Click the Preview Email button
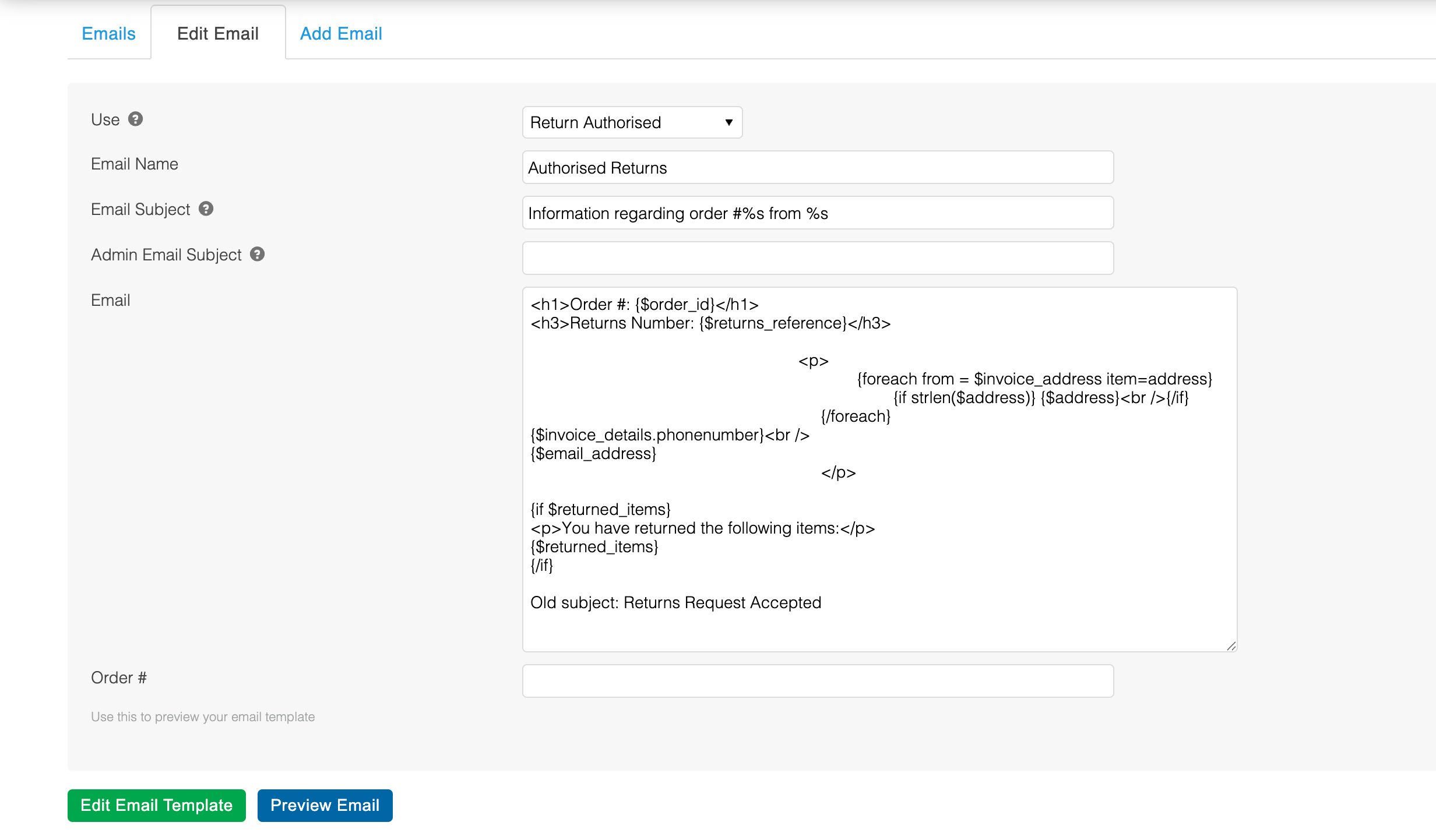 point(325,805)
